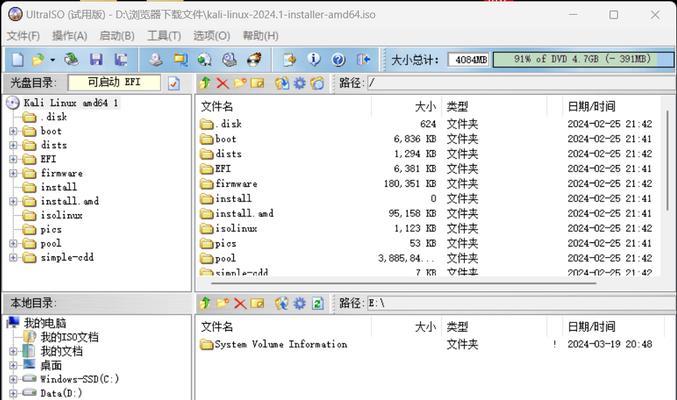
Task: Click the Convert image format icon
Action: pos(204,59)
